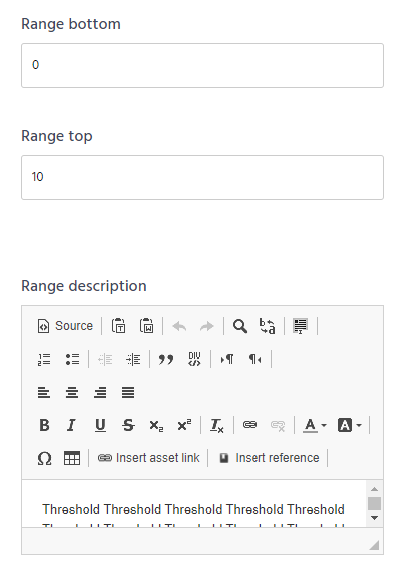This screenshot has height=567, width=398.
Task: Click the editor scrollbar up arrow
Action: click(x=375, y=489)
